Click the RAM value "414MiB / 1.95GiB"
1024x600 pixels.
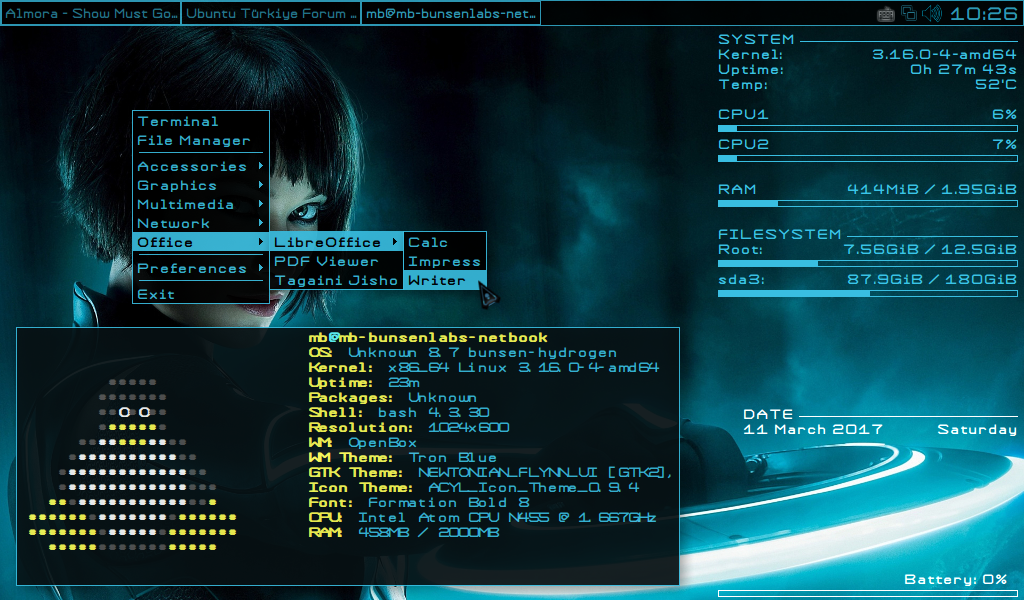point(932,189)
